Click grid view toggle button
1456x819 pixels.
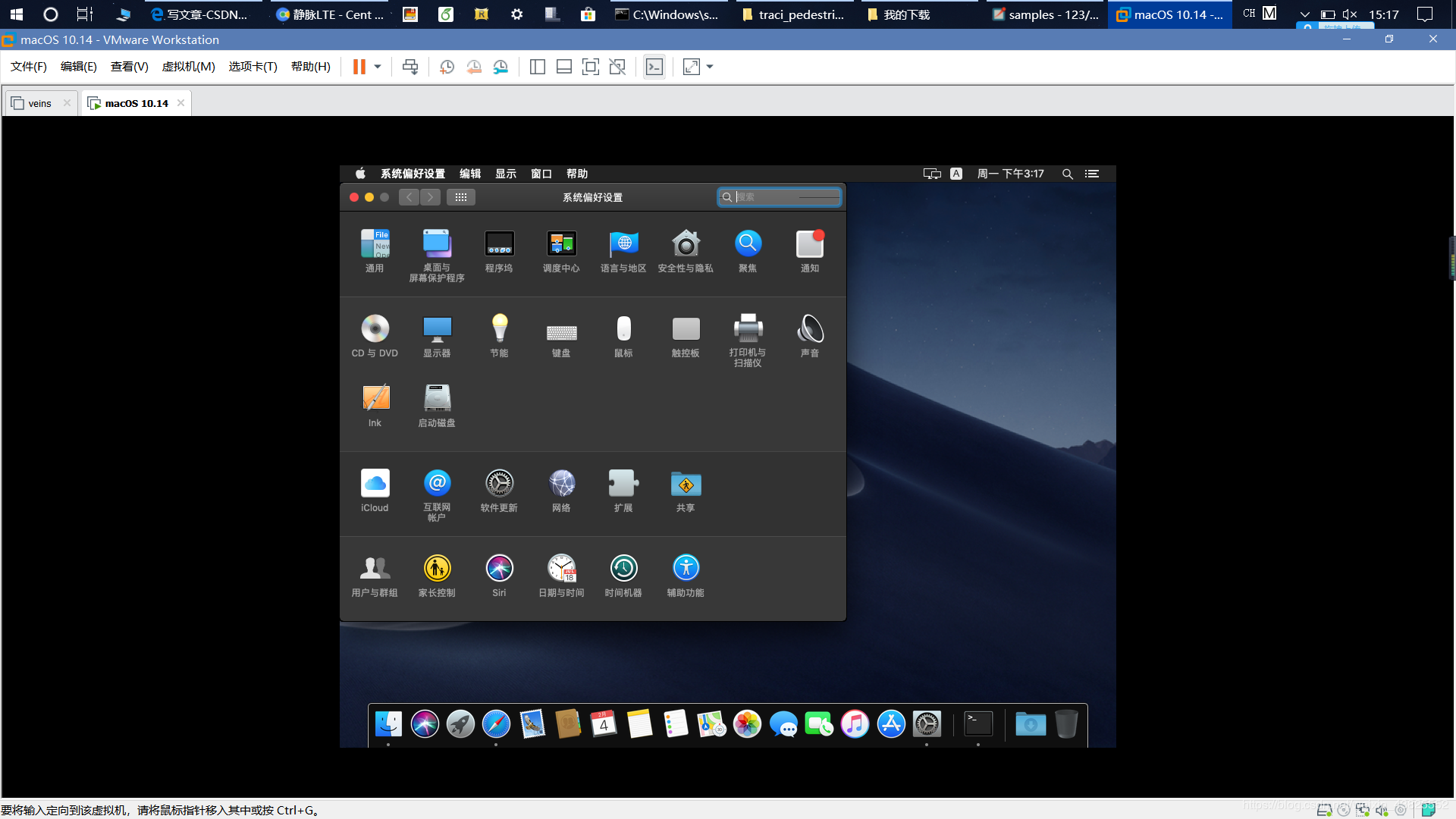click(460, 197)
